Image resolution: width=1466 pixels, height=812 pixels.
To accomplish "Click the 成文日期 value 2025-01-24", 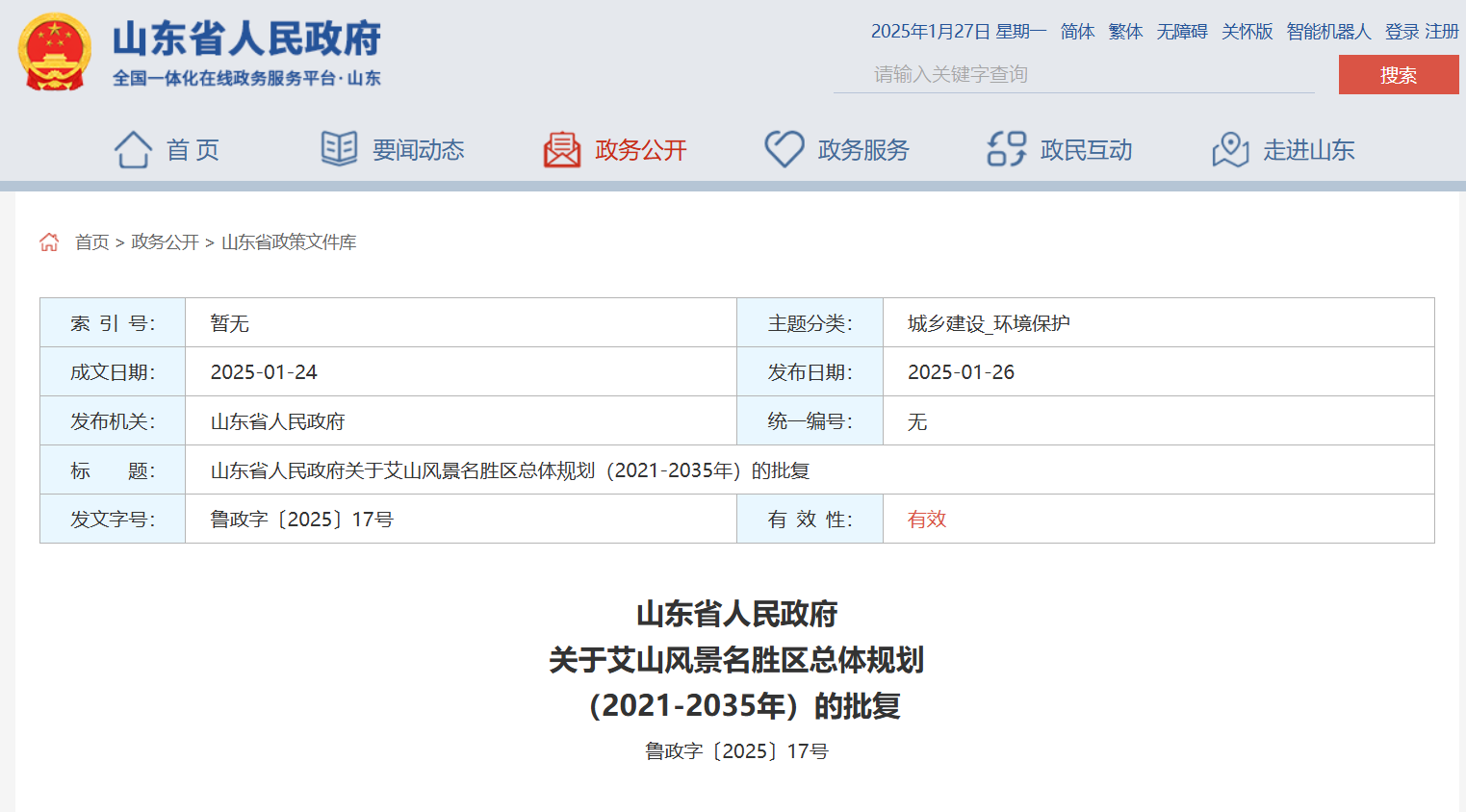I will tap(264, 372).
